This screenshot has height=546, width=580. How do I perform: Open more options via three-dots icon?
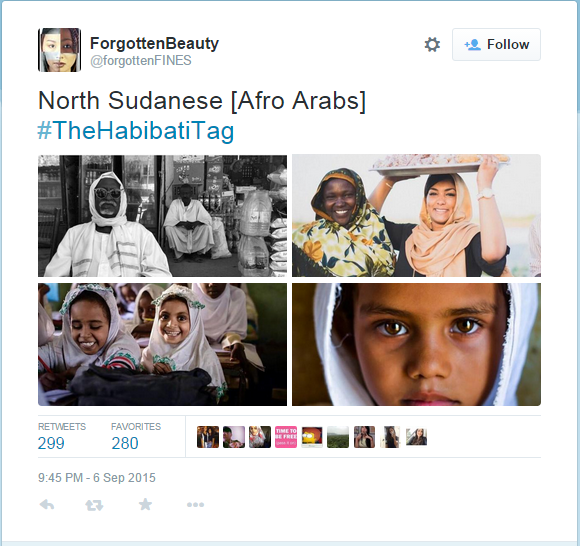(195, 505)
